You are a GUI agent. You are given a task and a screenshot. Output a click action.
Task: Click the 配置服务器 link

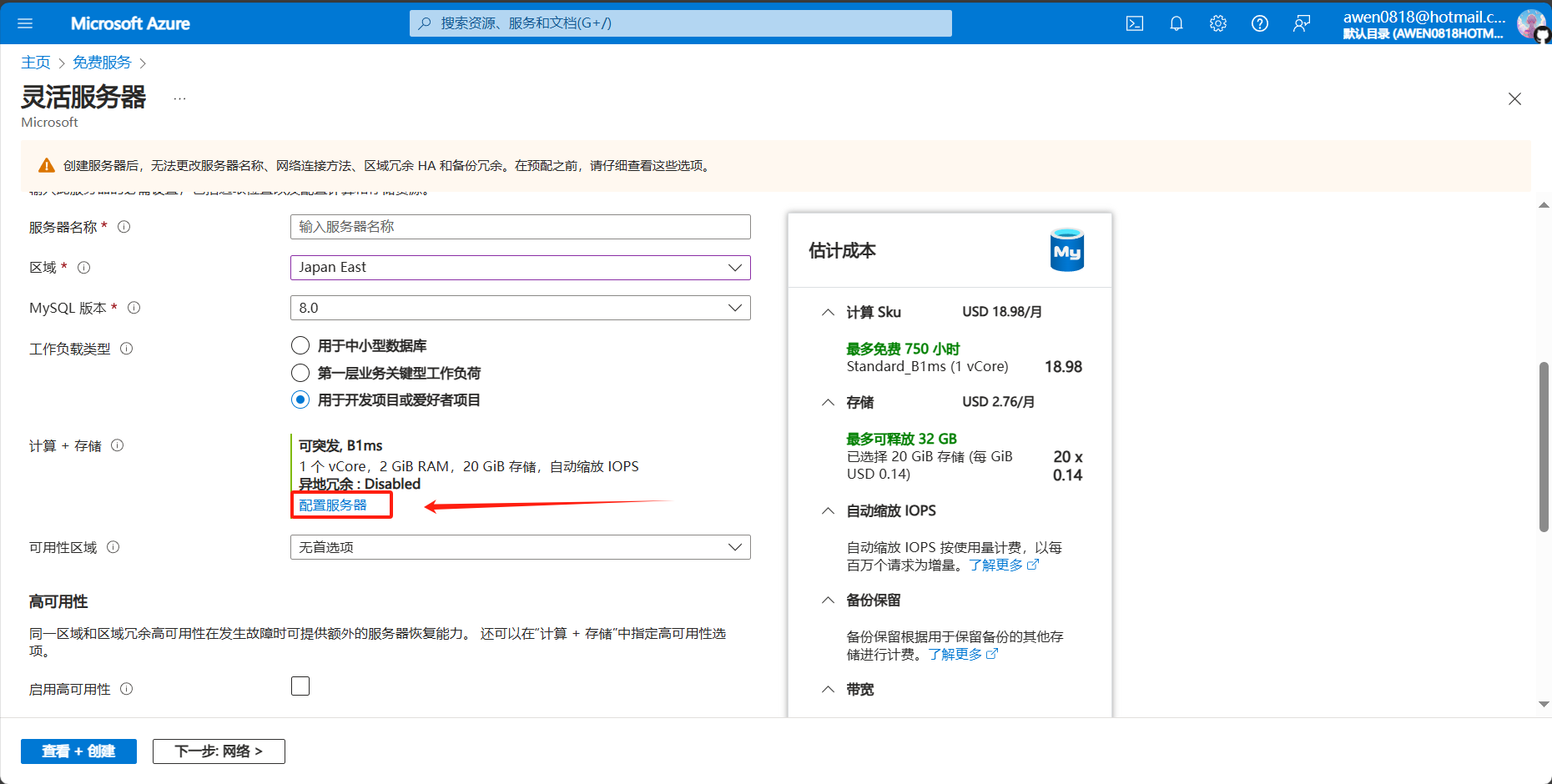pos(333,505)
